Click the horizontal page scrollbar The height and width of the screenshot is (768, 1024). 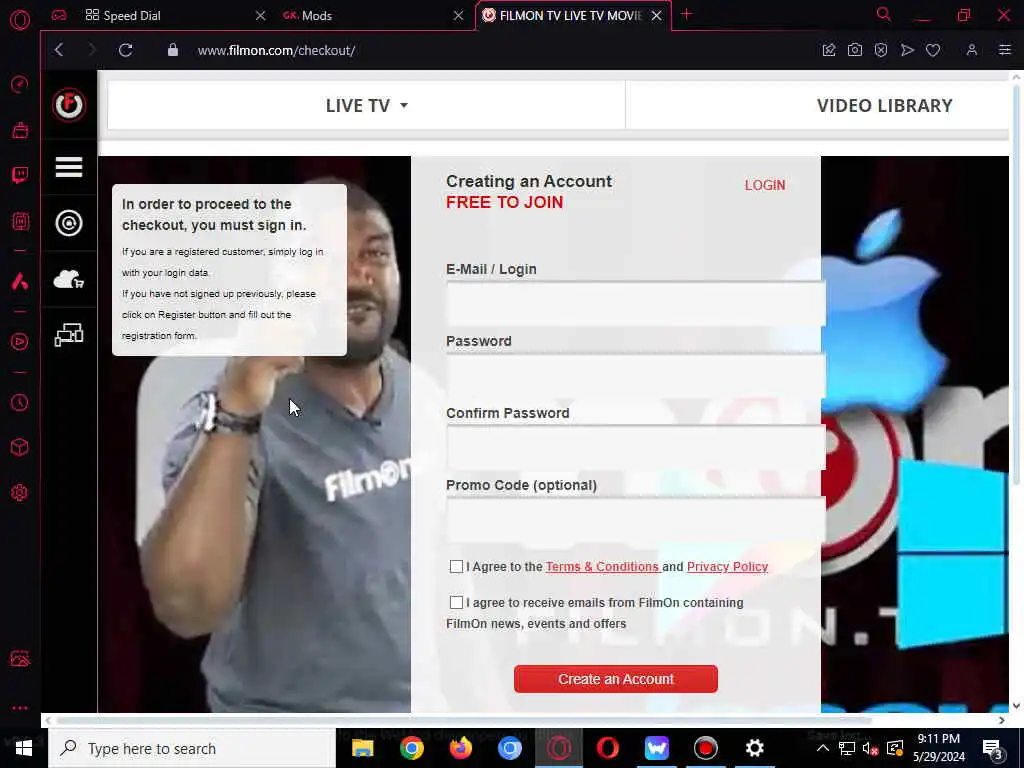click(463, 720)
